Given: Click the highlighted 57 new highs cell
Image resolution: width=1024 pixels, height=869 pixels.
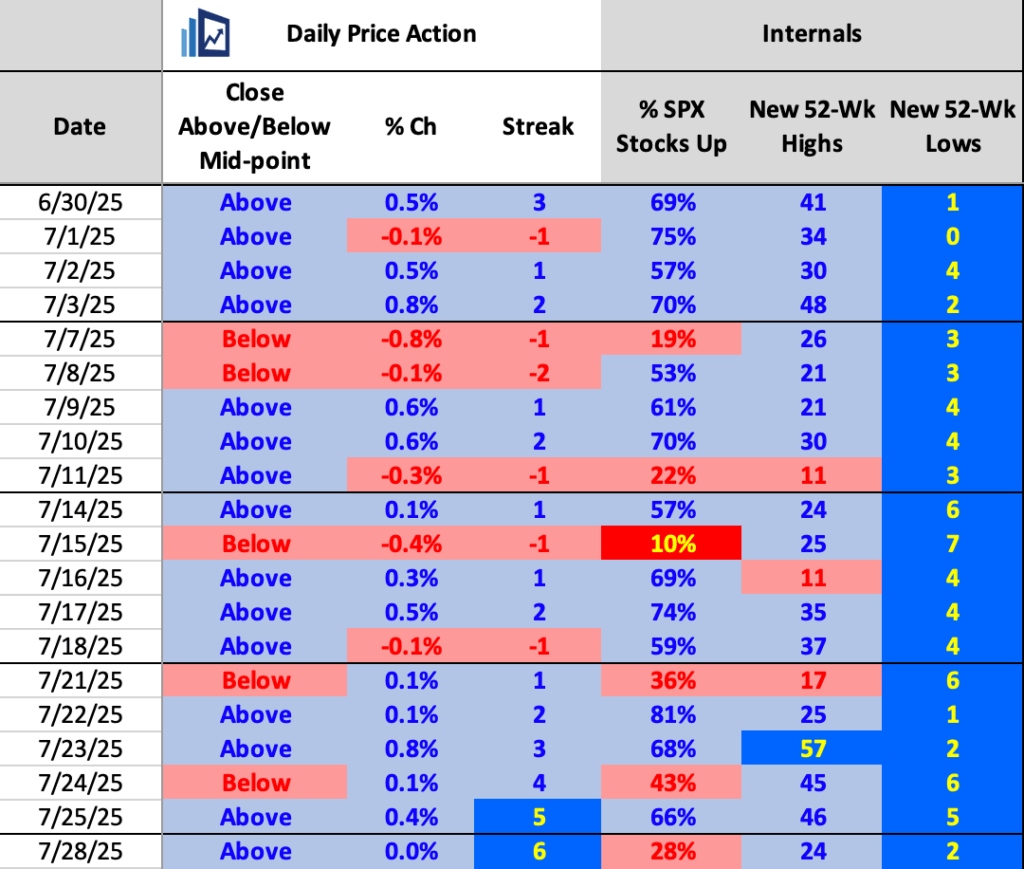Looking at the screenshot, I should (811, 749).
